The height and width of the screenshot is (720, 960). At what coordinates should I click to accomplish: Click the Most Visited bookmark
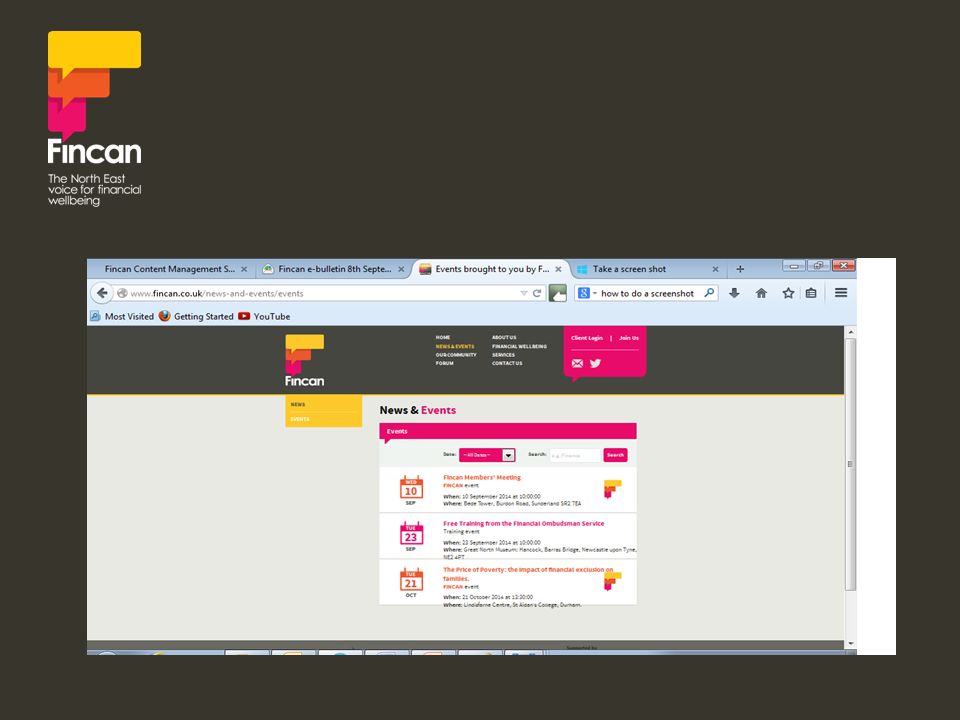122,317
